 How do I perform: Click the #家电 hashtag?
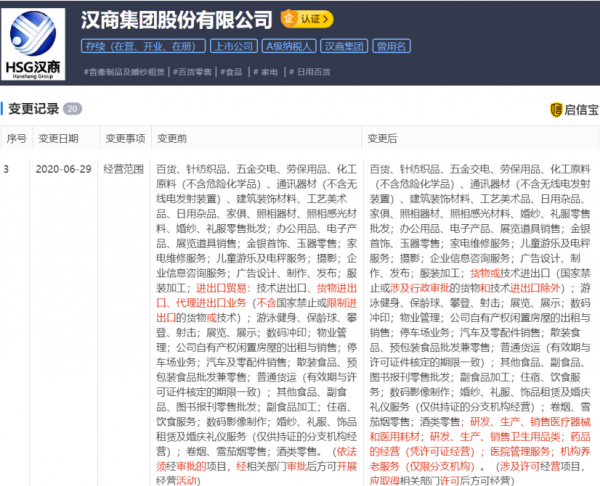point(266,72)
